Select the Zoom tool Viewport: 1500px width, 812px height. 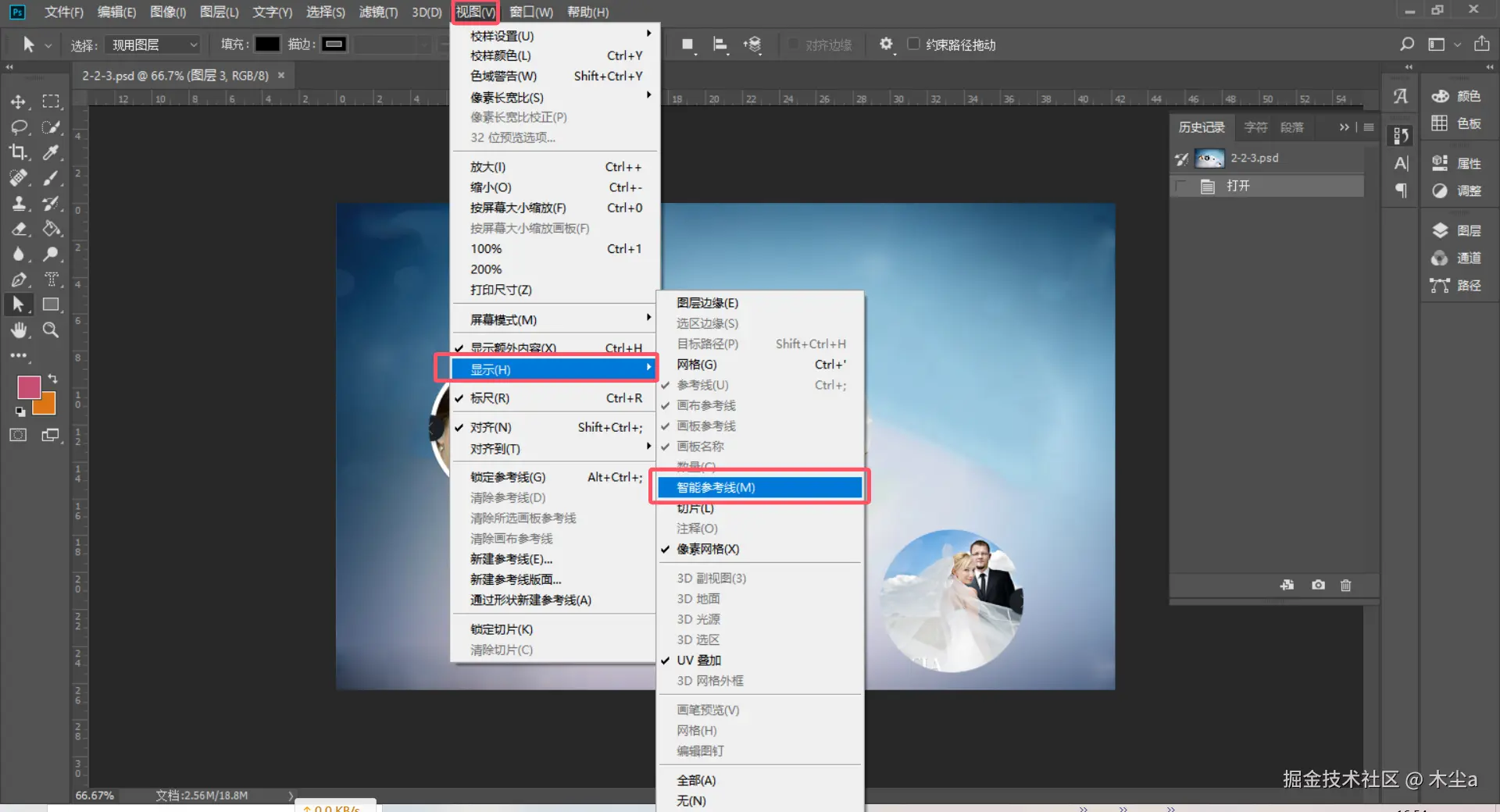(51, 330)
